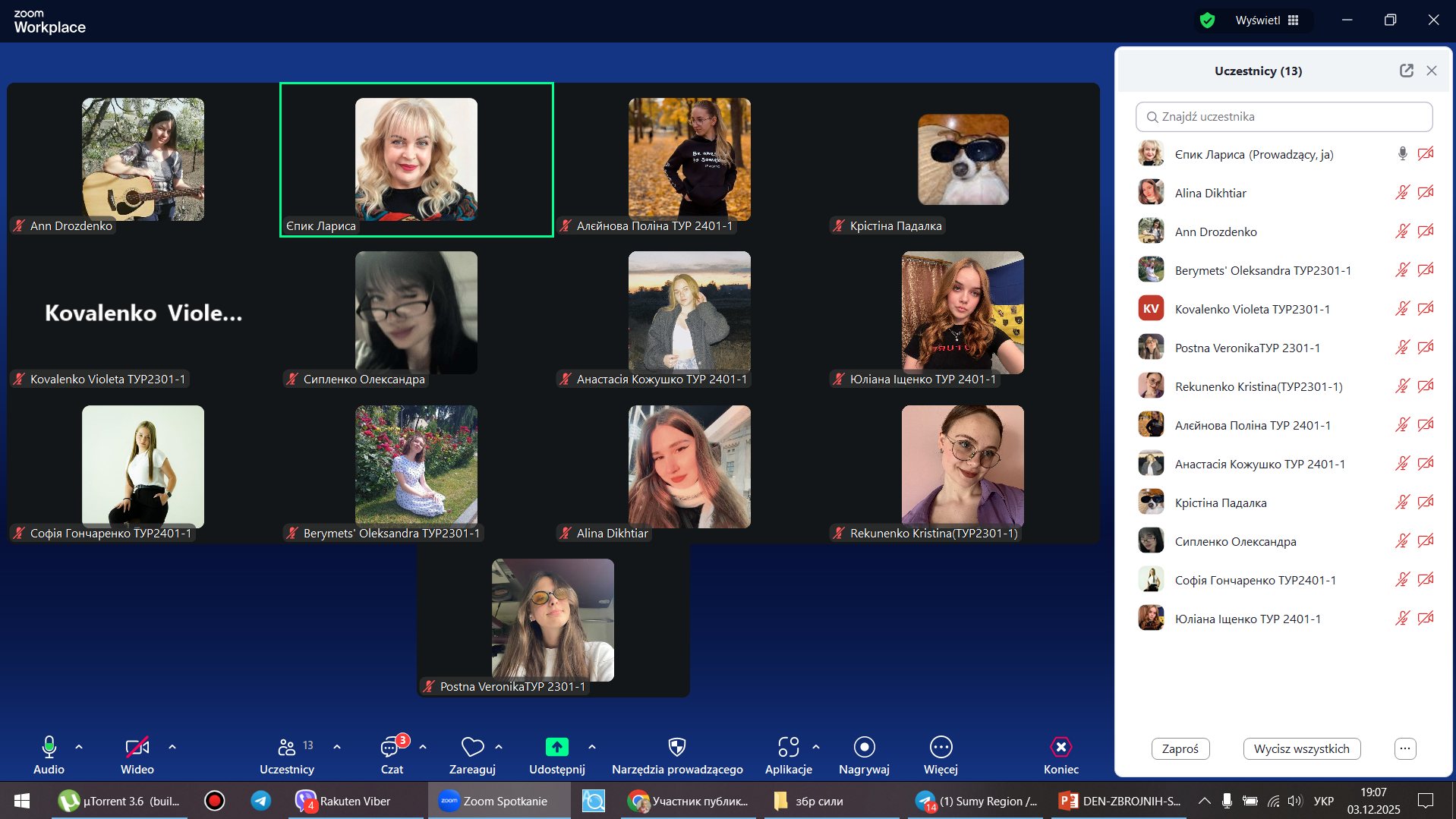Screen dimensions: 1456x819
Task: Open the Uczestnicy participants tab in toolbar
Action: click(287, 748)
